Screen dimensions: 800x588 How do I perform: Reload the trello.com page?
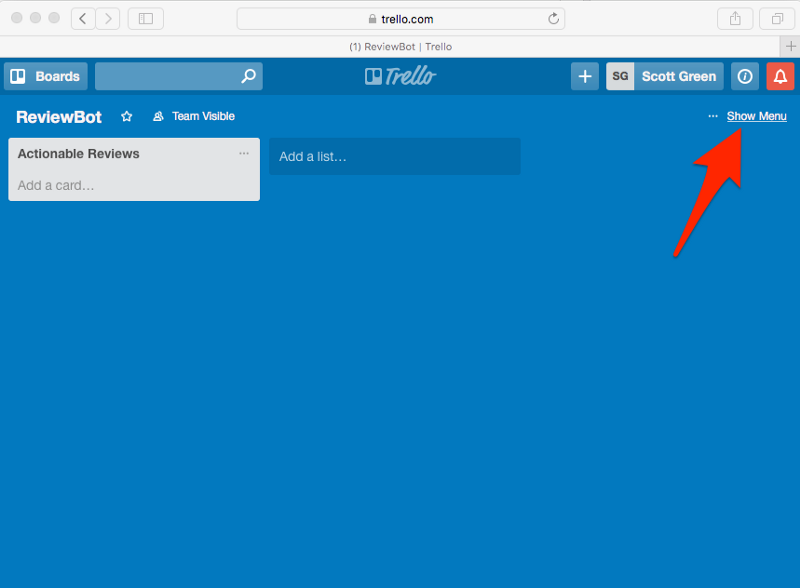(x=553, y=19)
